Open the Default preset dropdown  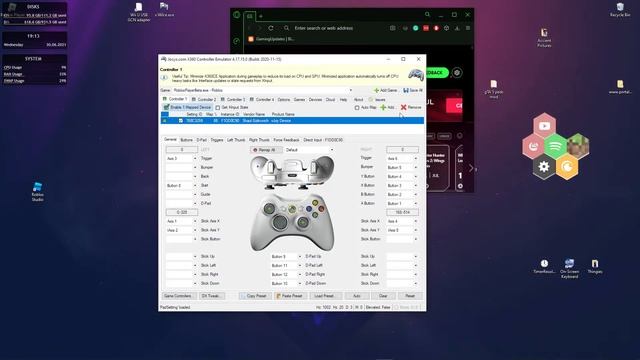pyautogui.click(x=332, y=150)
